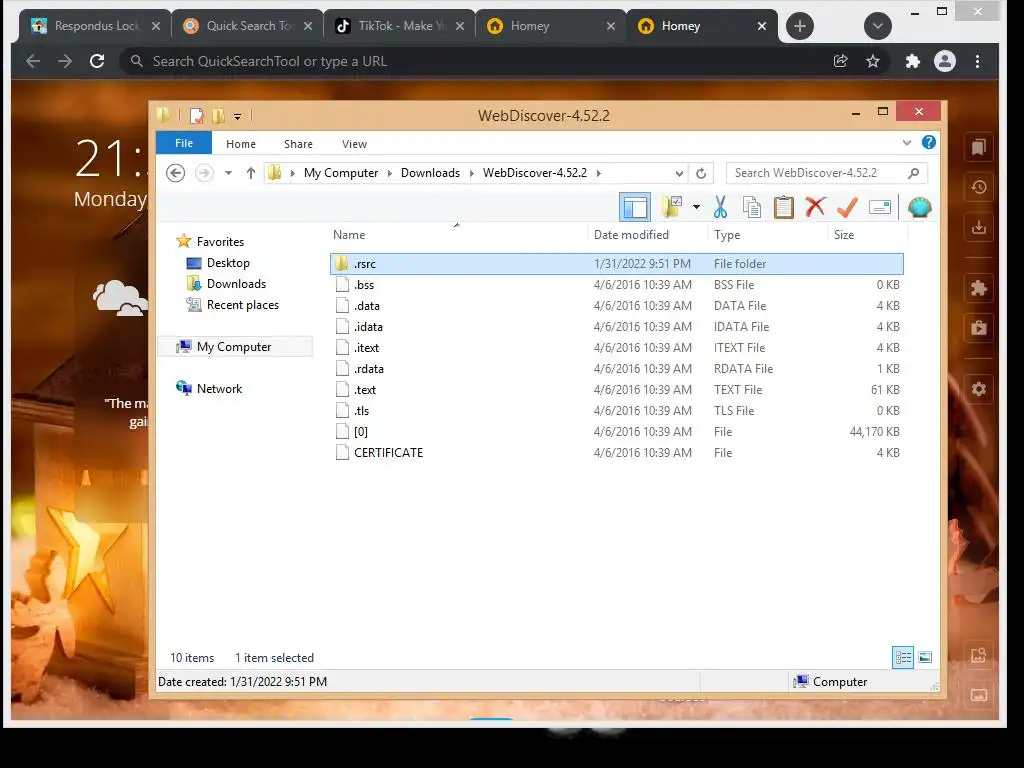The image size is (1024, 768).
Task: Open the tab search dropdown in browser
Action: point(878,26)
